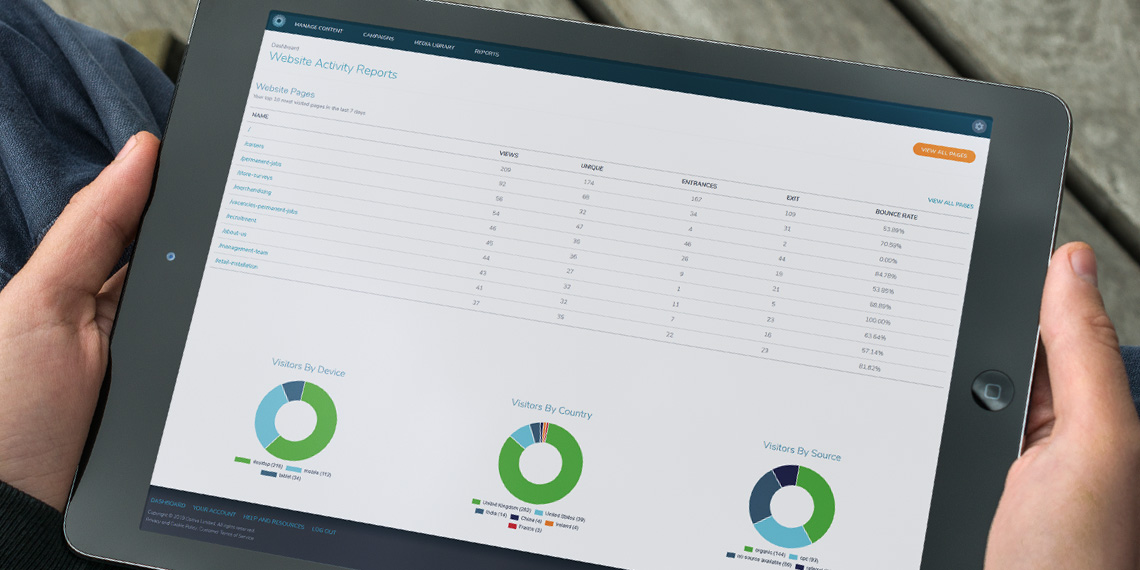Click the Website Pages heading
Image resolution: width=1140 pixels, height=570 pixels.
[285, 92]
